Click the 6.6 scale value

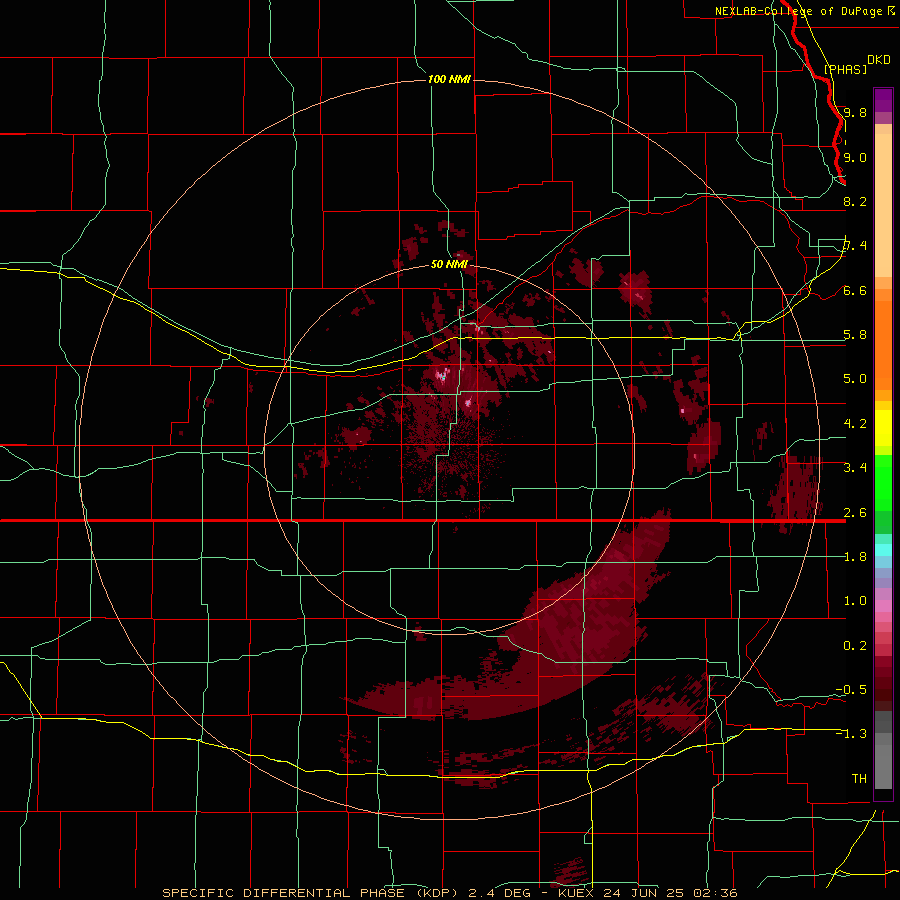pyautogui.click(x=855, y=290)
